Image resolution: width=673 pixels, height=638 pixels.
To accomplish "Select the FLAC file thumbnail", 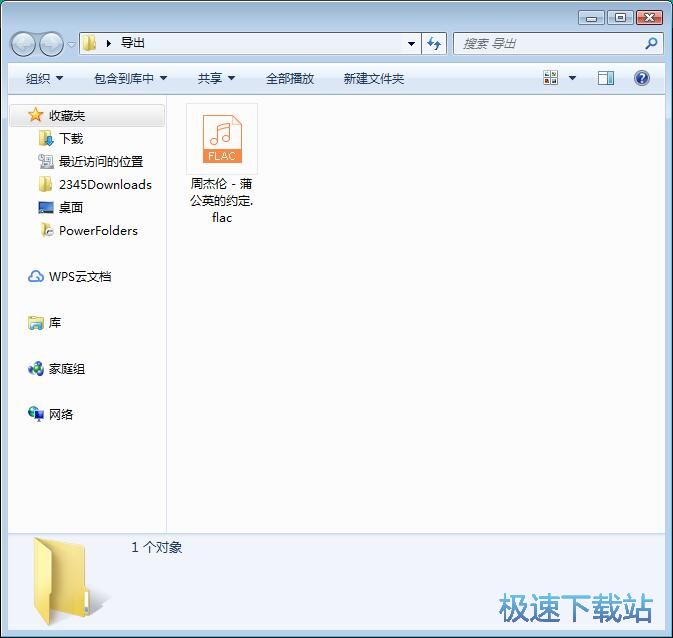I will click(222, 139).
